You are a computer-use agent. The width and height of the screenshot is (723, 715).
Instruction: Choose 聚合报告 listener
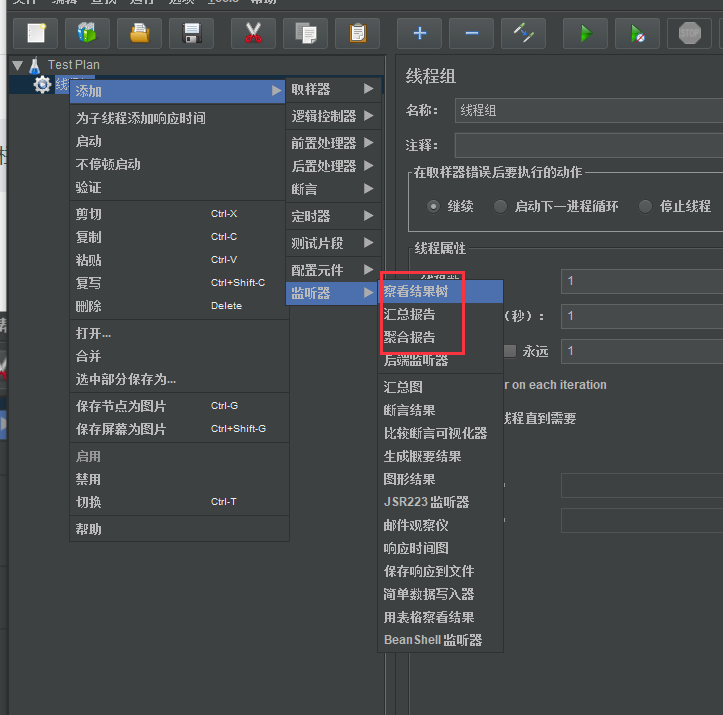click(440, 337)
